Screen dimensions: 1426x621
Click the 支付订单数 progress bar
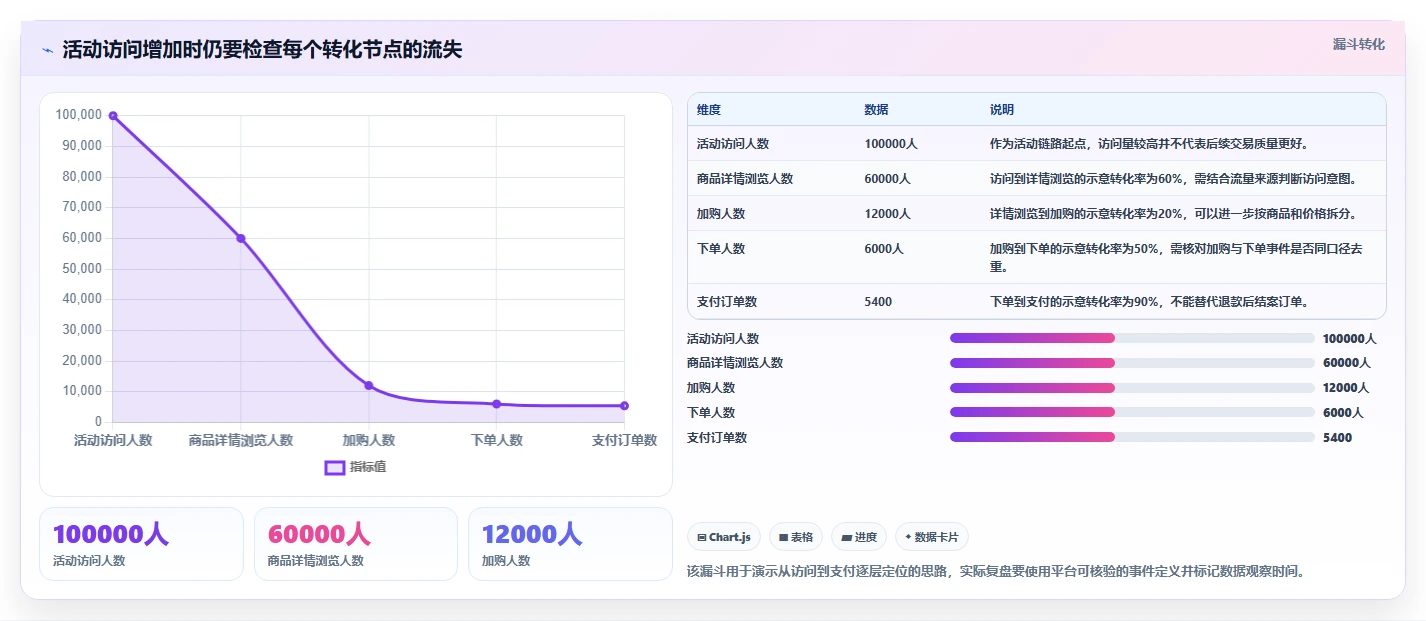1132,437
